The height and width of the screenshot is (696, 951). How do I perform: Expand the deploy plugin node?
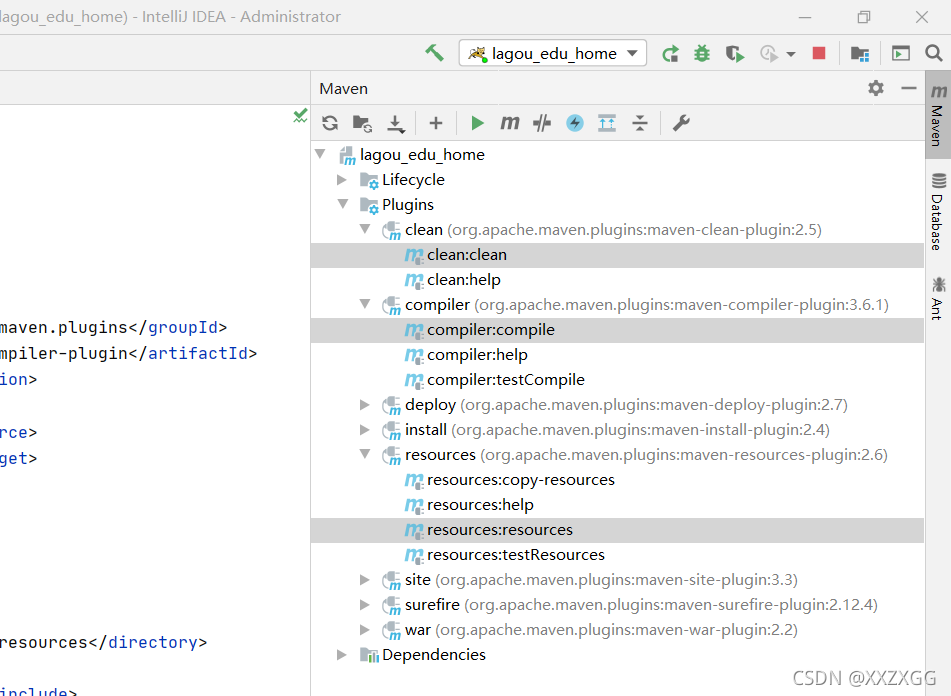(365, 404)
